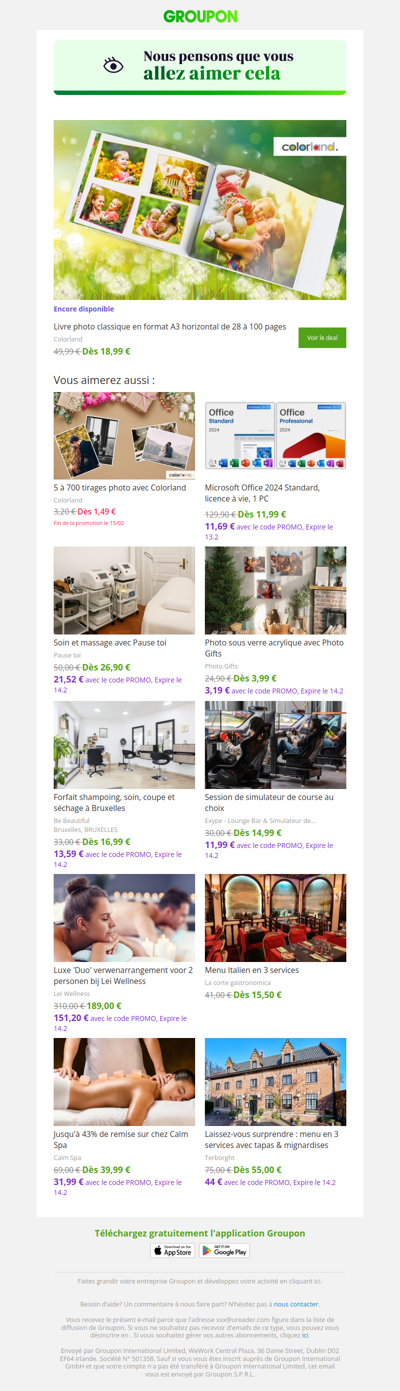Open the Google Play download badge
This screenshot has width=400, height=1391.
[x=225, y=1250]
